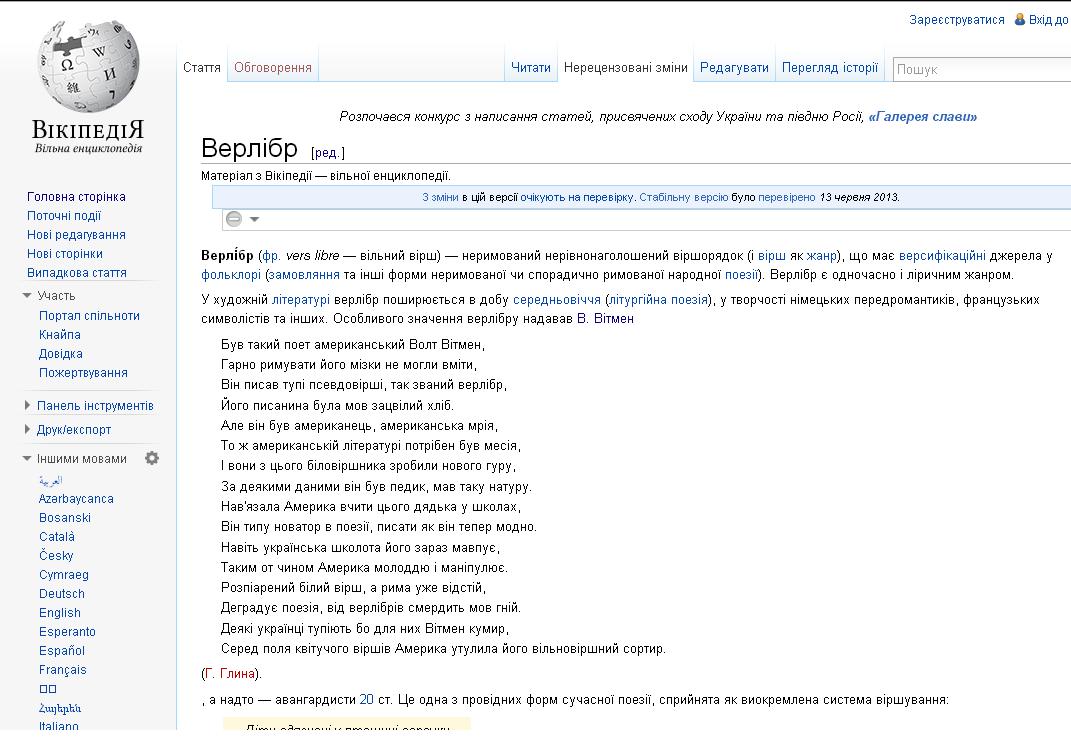This screenshot has height=738, width=1071.
Task: Open the середньовіччя link
Action: coord(557,299)
